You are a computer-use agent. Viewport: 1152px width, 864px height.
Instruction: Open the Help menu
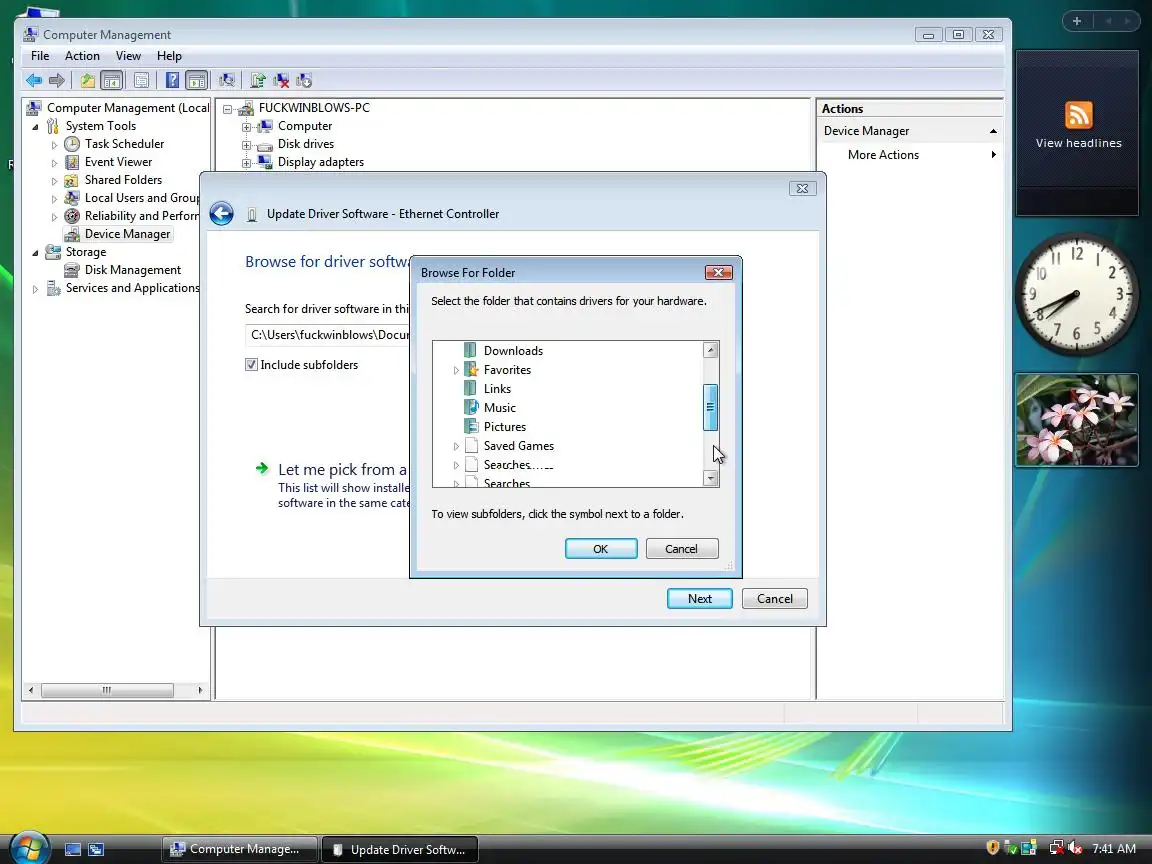tap(169, 56)
